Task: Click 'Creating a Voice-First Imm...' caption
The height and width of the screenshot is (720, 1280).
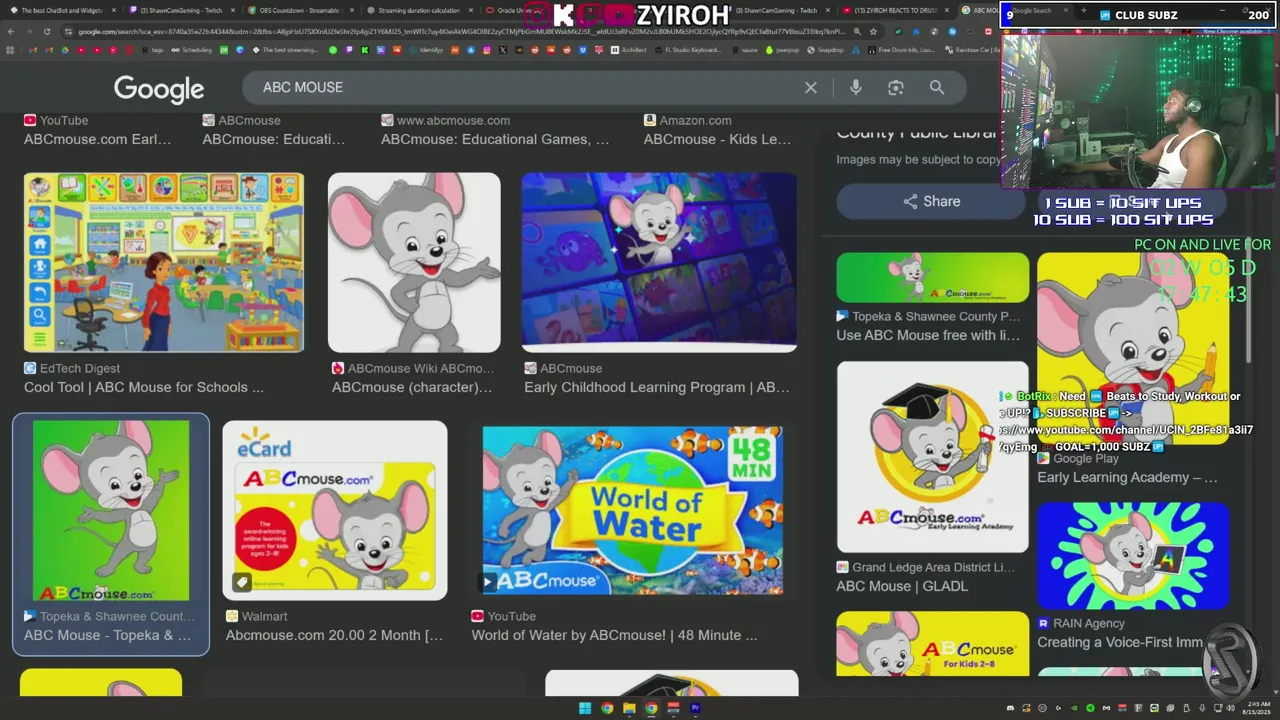Action: pyautogui.click(x=1119, y=642)
